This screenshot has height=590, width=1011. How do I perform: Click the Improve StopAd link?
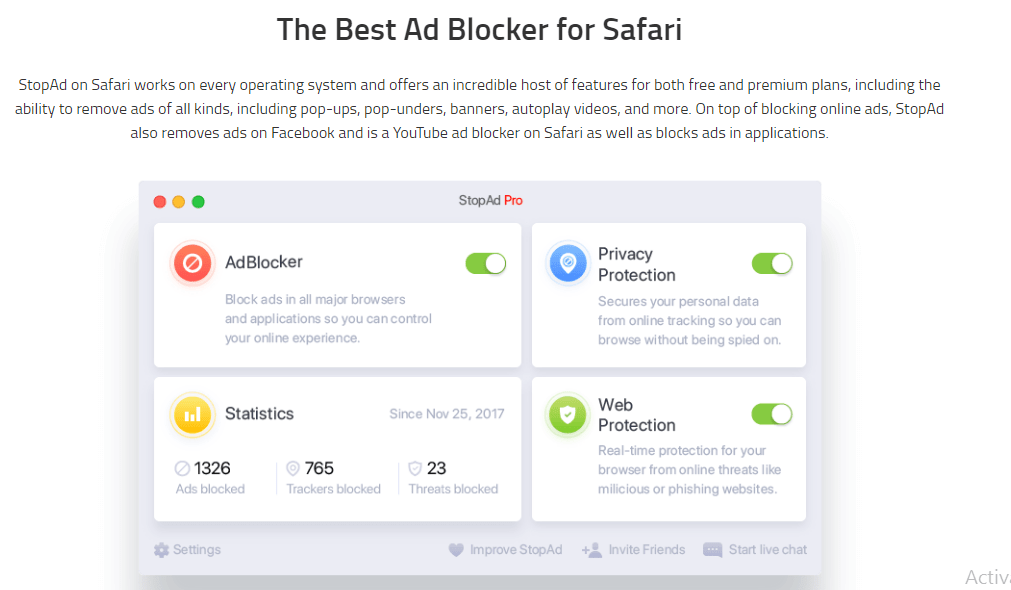point(516,550)
